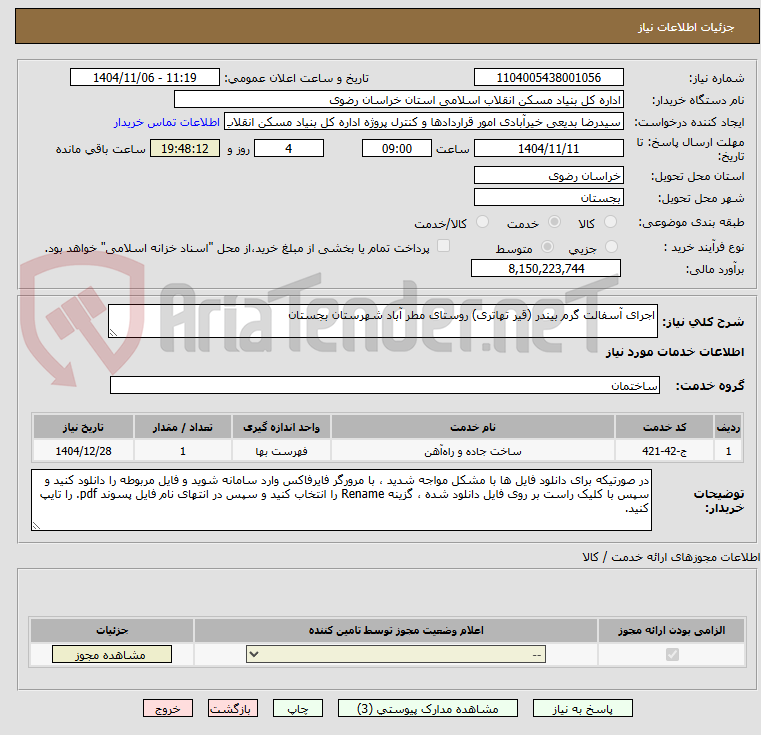Click the need date cell 1404/12/28

[x=83, y=451]
